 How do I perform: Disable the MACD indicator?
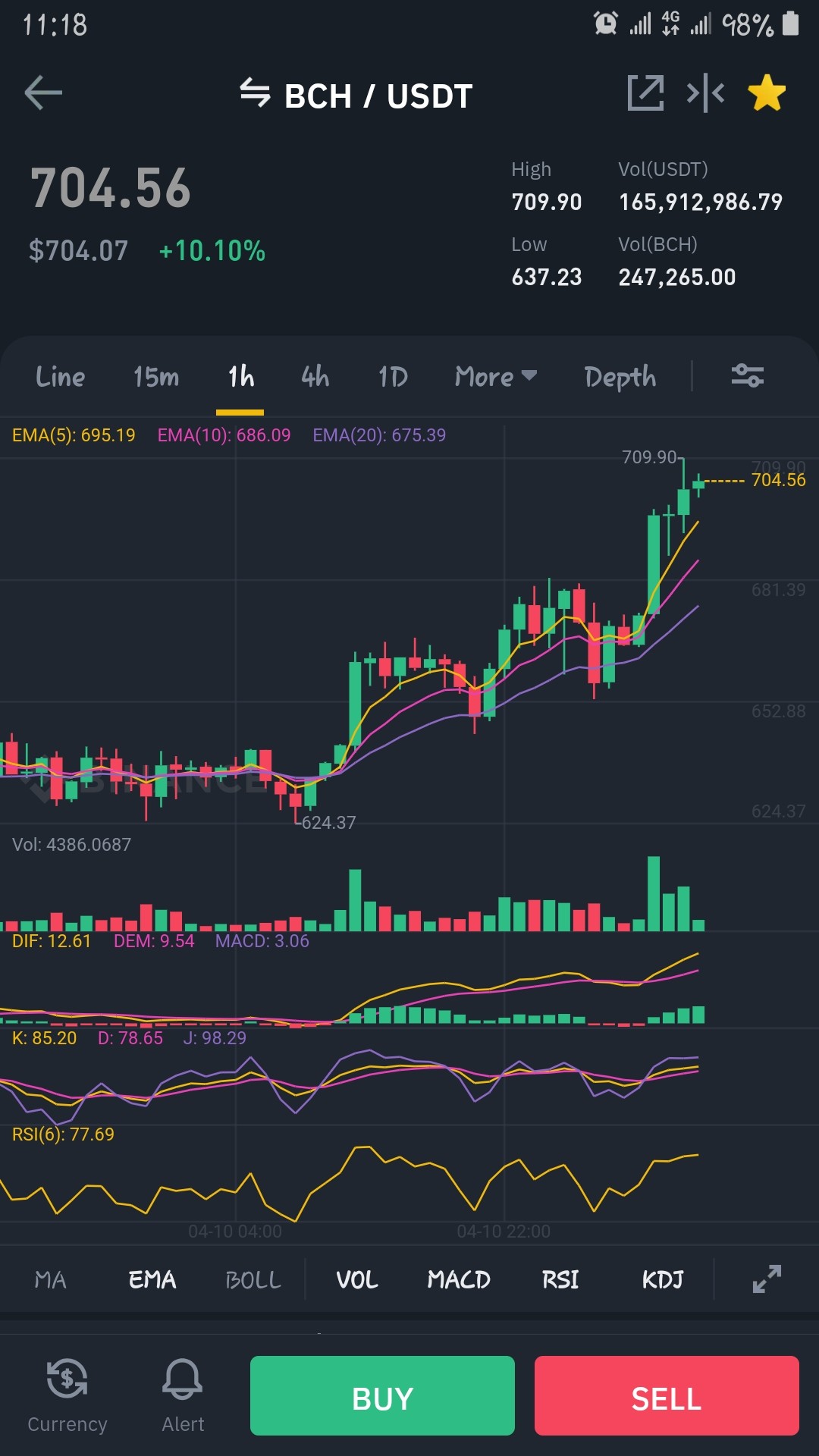point(459,1280)
